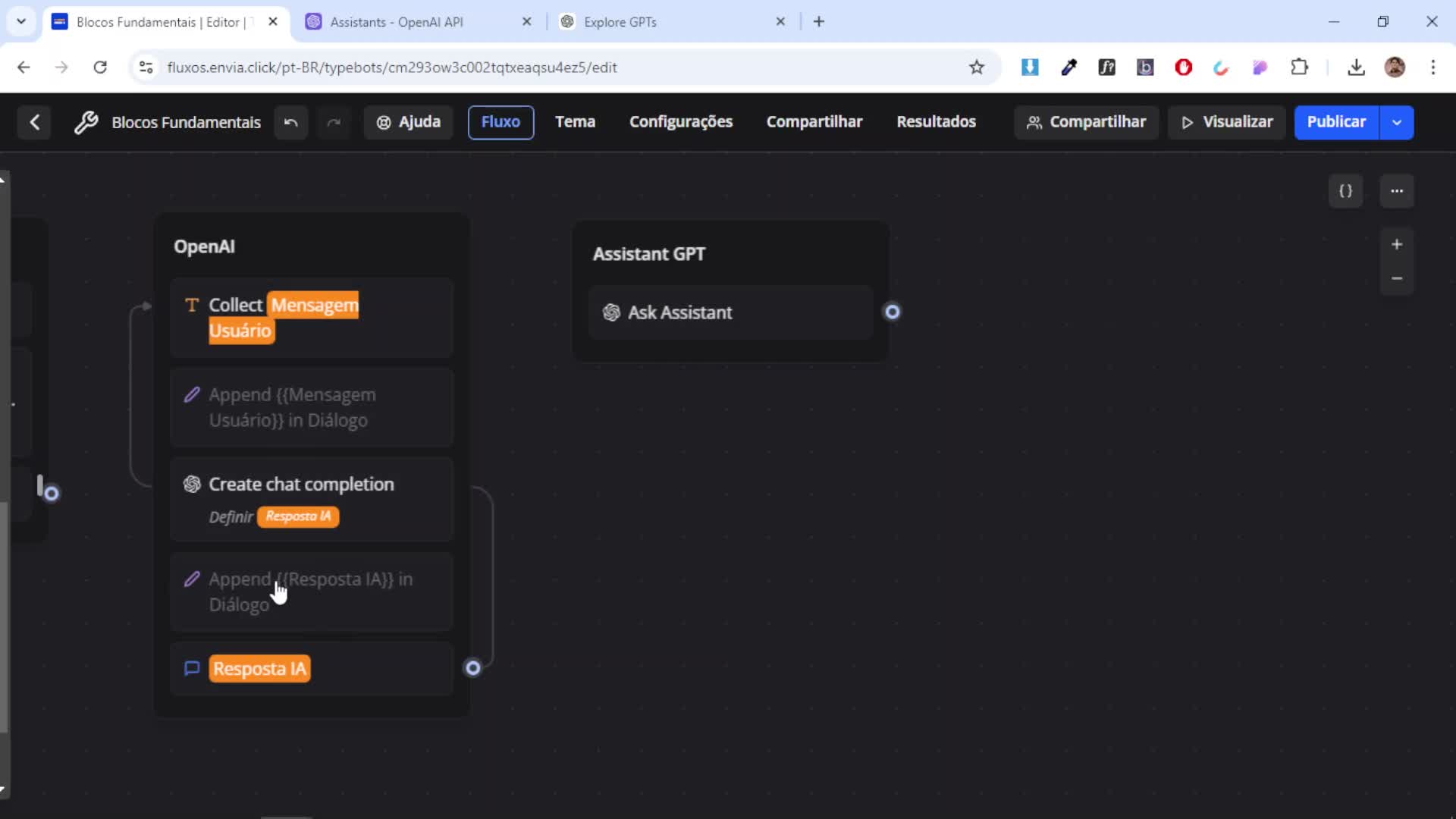
Task: Expand the Publicar dropdown arrow
Action: [1398, 122]
